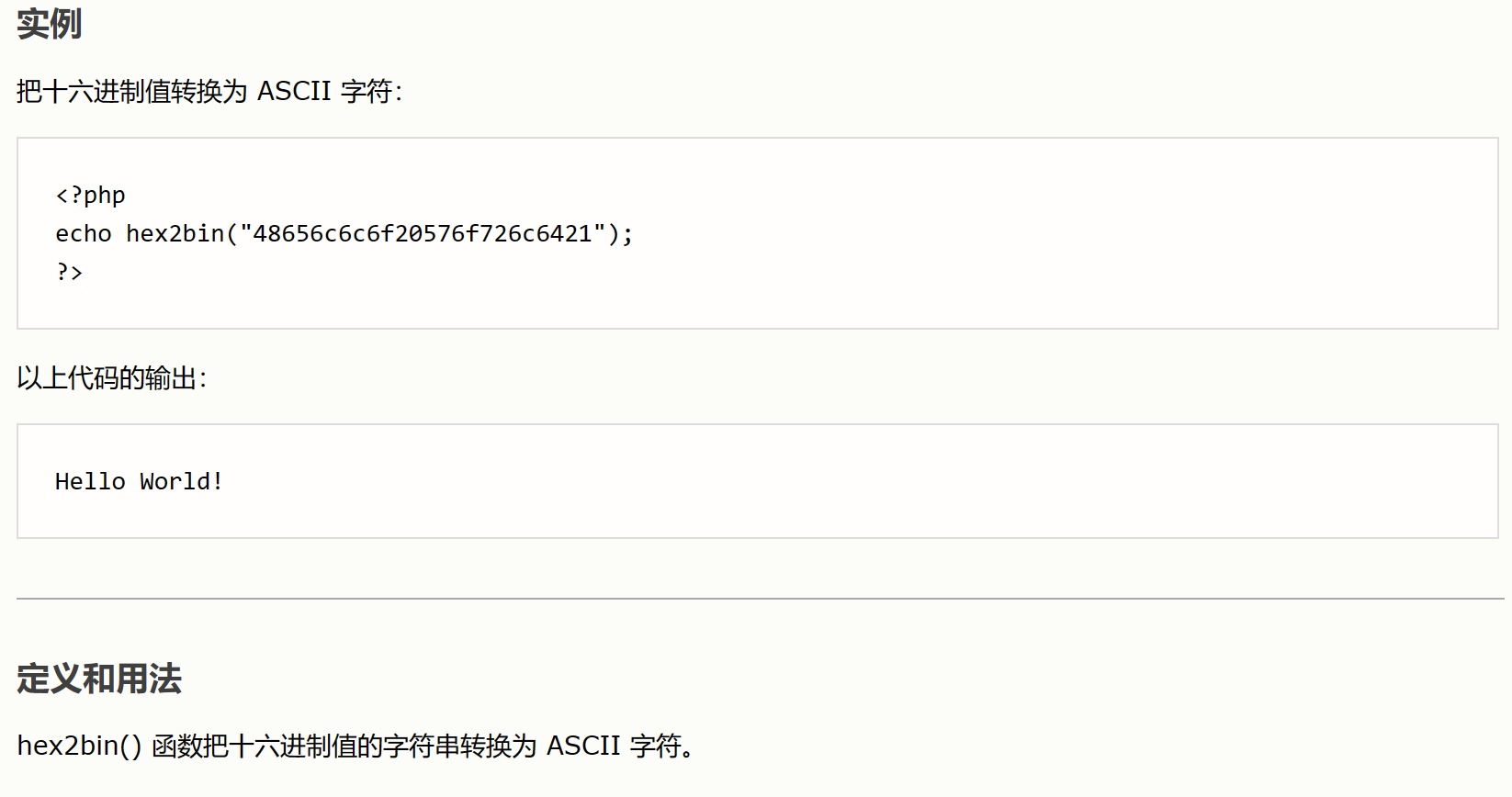Click the 以上代码的输出 label

[107, 378]
